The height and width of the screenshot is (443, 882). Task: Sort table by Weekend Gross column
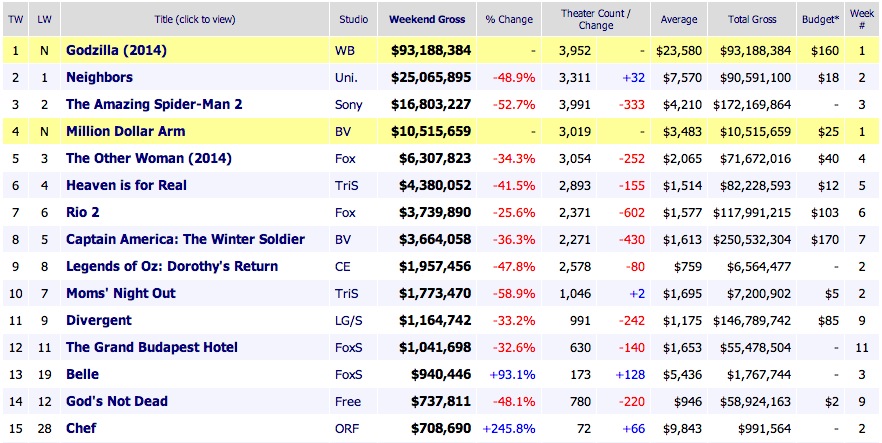pos(428,19)
